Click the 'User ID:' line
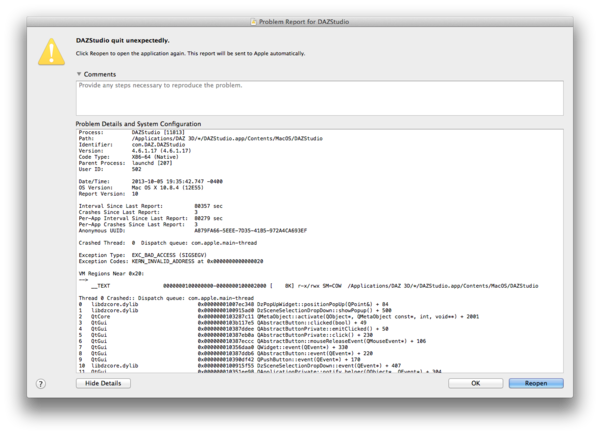Image resolution: width=600 pixels, height=435 pixels. tap(110, 169)
